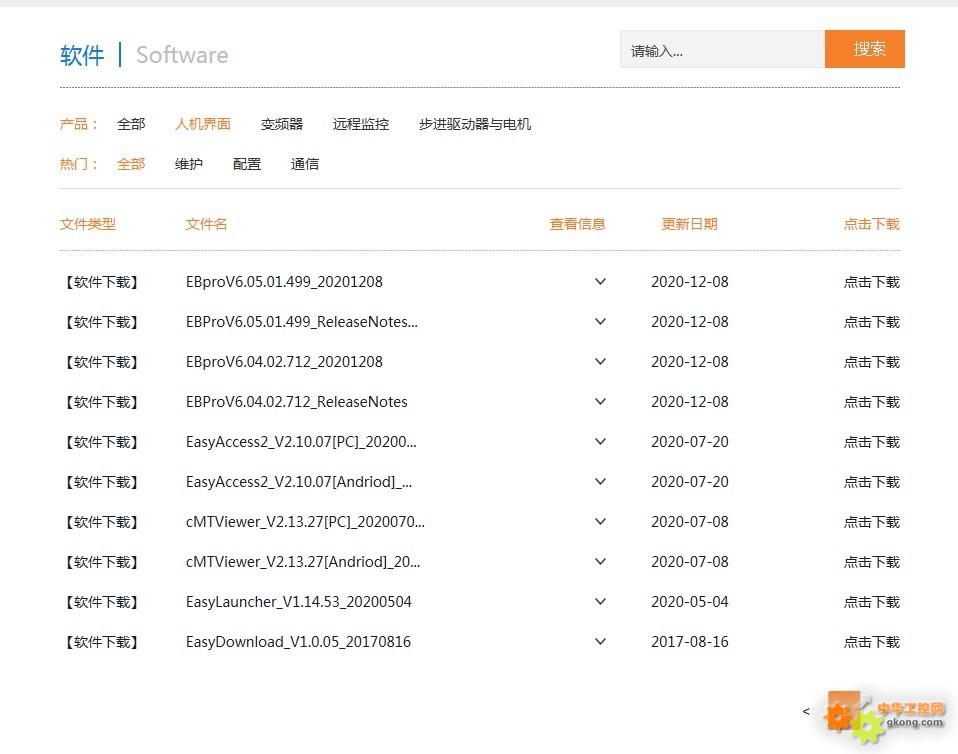Click file name EBProV6.04.02.712_ReleaseNotes
Screen dimensions: 958x754
pyautogui.click(x=296, y=401)
